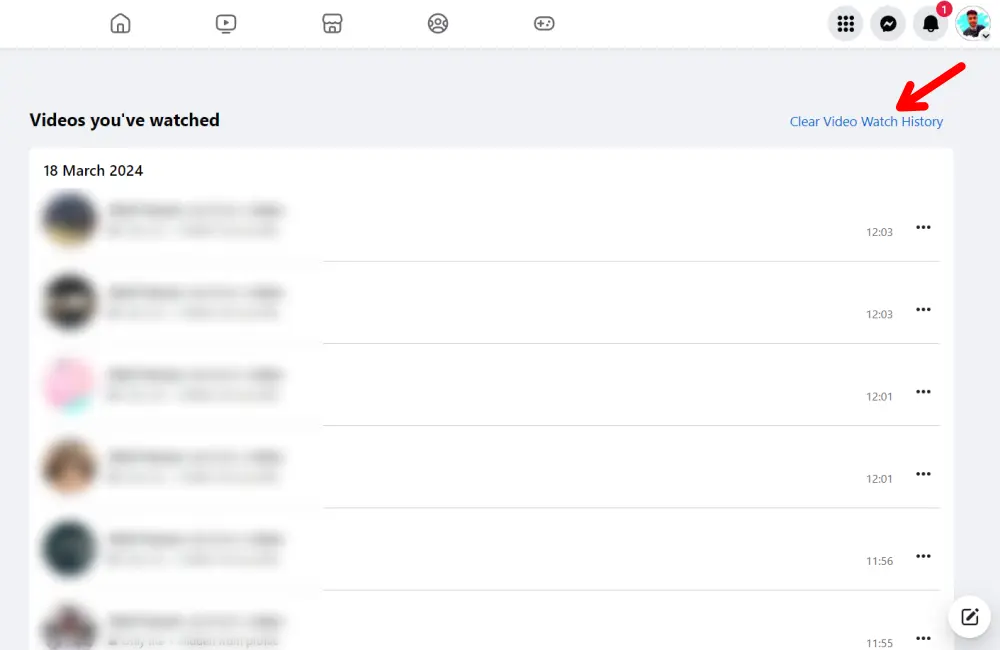
Task: Open the fourth watched video's title text
Action: click(196, 457)
